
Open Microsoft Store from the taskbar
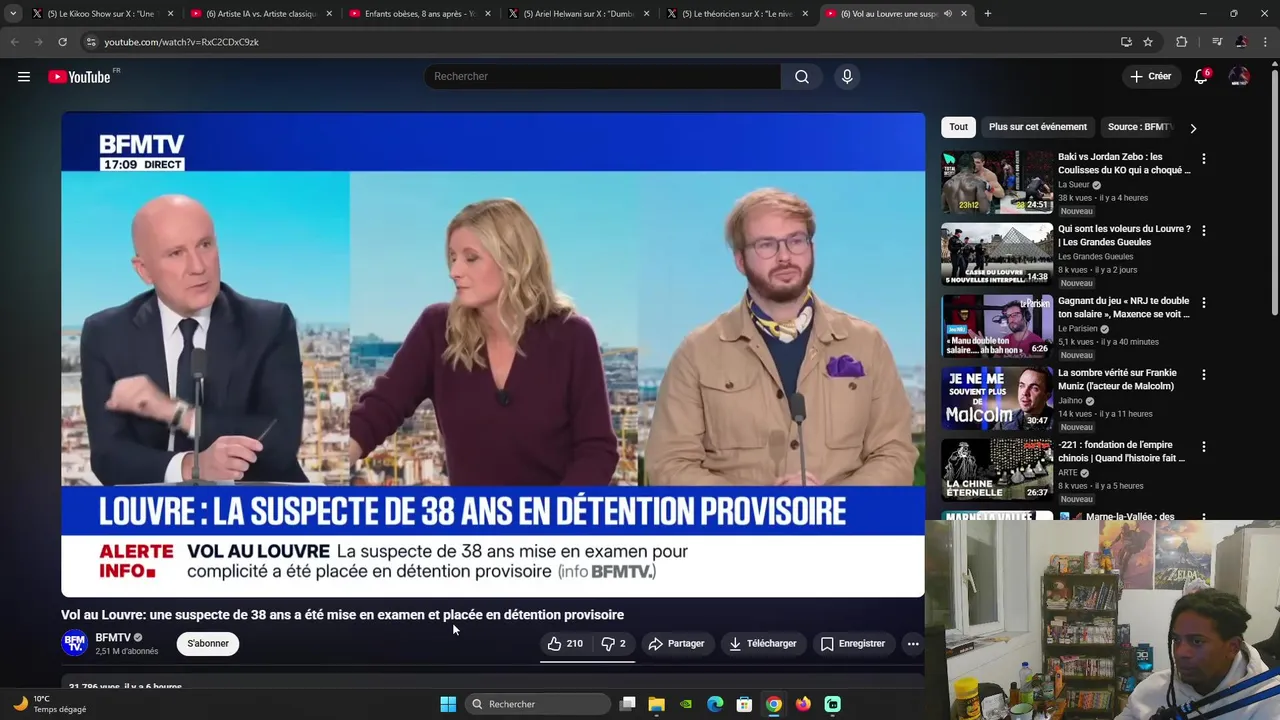point(744,704)
